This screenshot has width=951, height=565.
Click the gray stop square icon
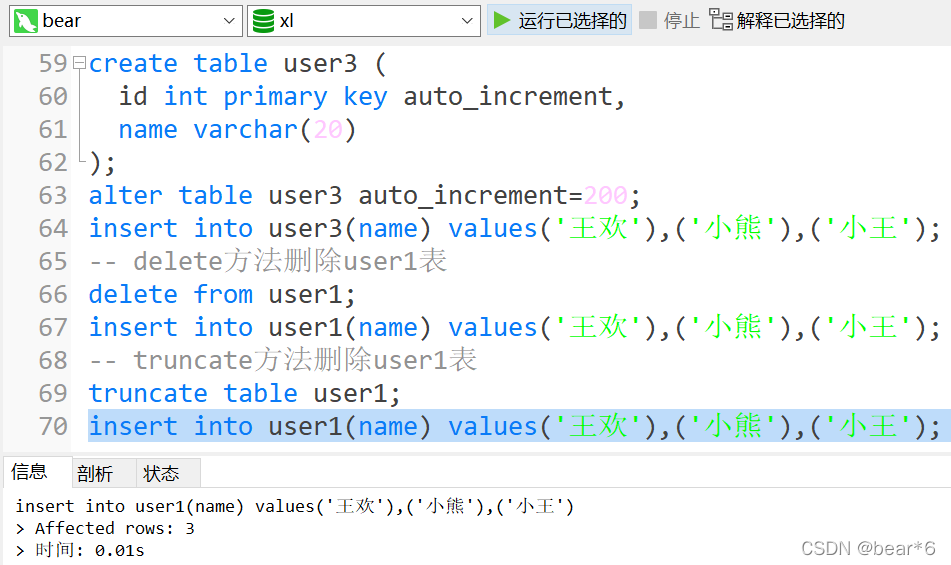(648, 20)
